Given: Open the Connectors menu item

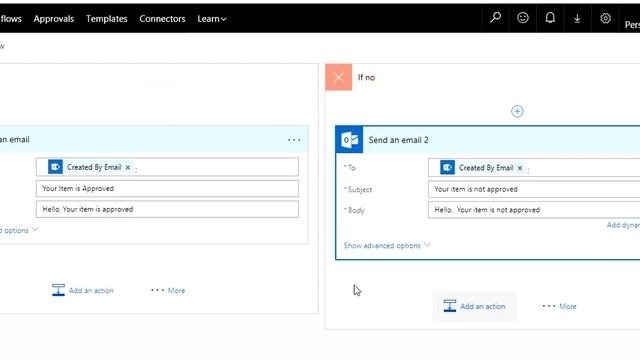Looking at the screenshot, I should (162, 19).
